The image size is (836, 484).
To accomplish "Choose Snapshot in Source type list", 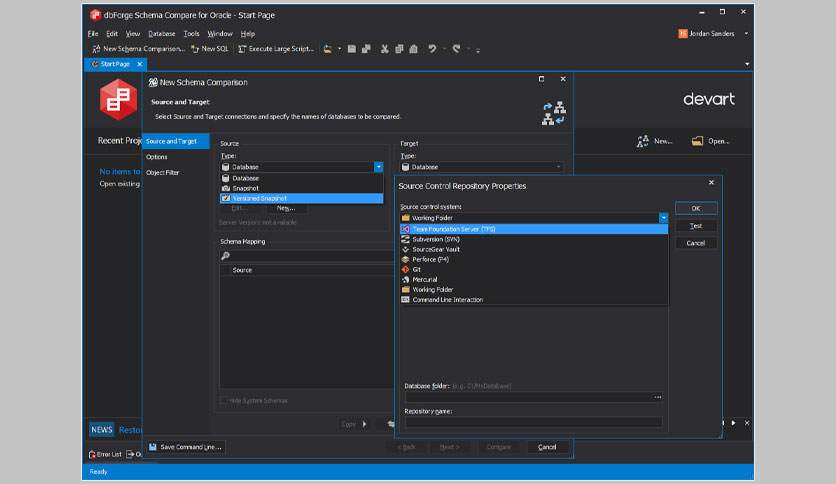I will [301, 188].
